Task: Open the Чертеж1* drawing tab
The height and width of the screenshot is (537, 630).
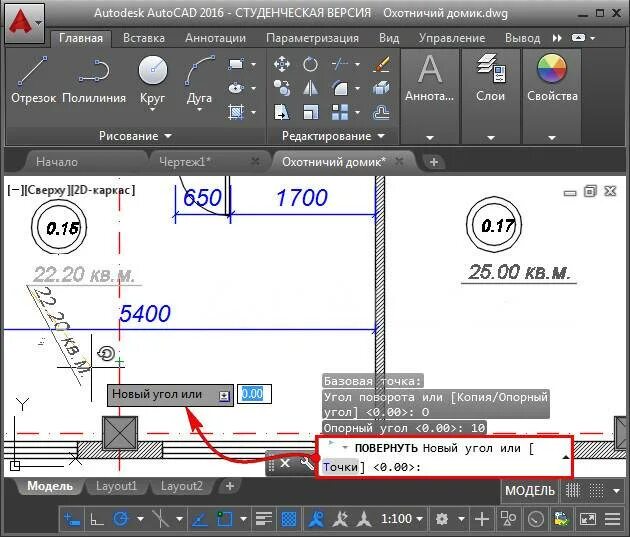Action: (185, 162)
